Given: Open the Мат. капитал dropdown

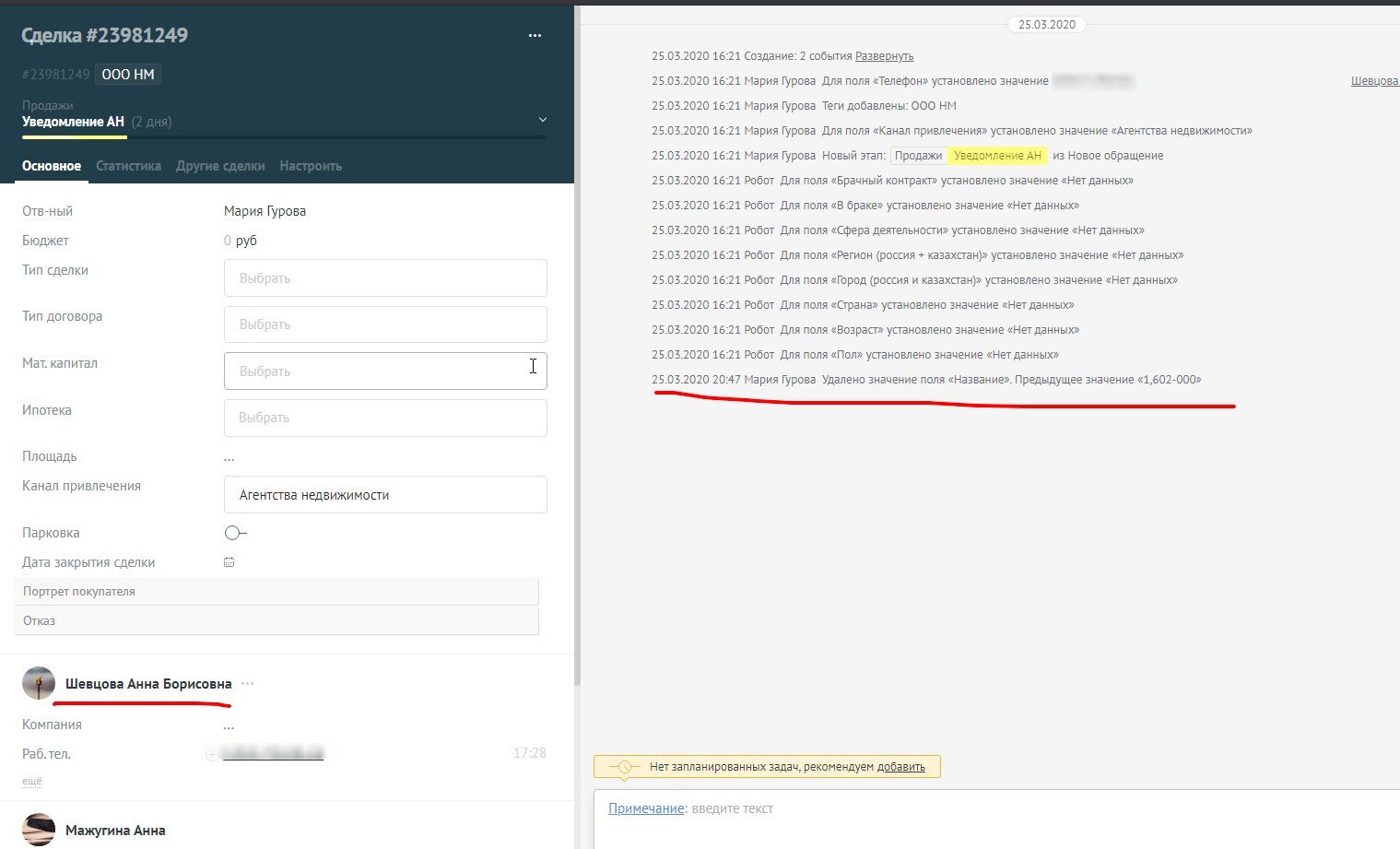Looking at the screenshot, I should (x=385, y=371).
